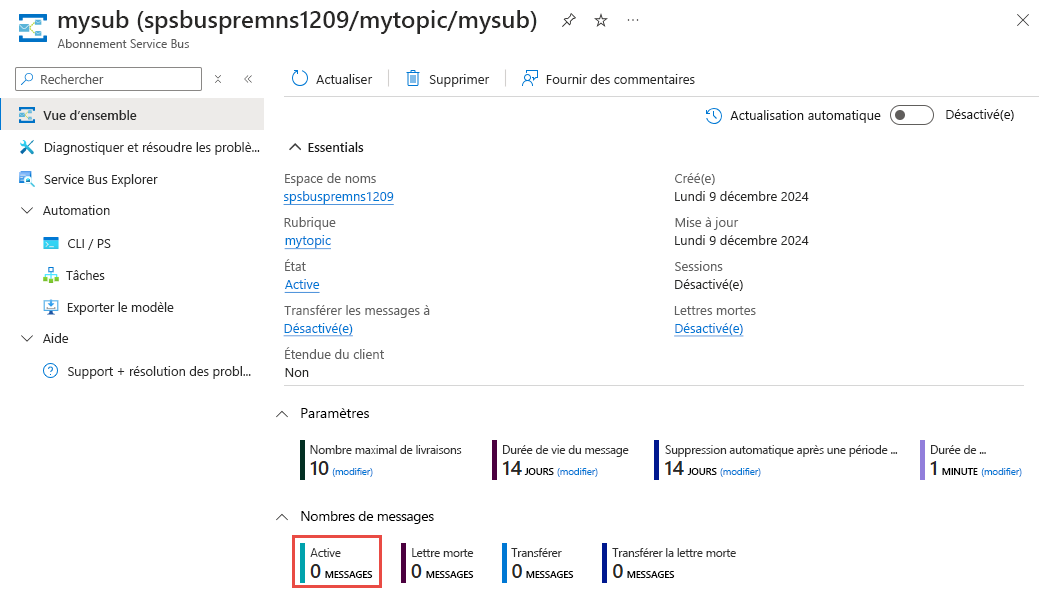Open the spsbuspremns1209 namespace link
1044x606 pixels.
pos(338,196)
